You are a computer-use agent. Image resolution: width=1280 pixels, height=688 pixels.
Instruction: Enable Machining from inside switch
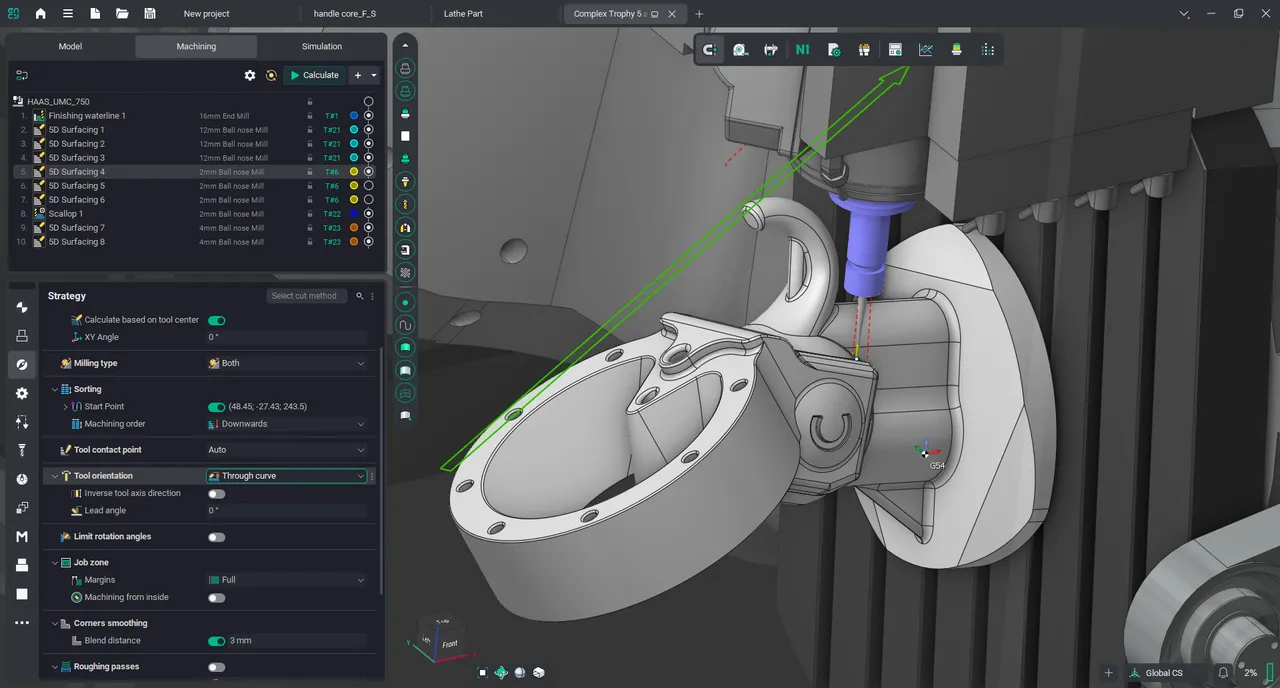(x=216, y=598)
